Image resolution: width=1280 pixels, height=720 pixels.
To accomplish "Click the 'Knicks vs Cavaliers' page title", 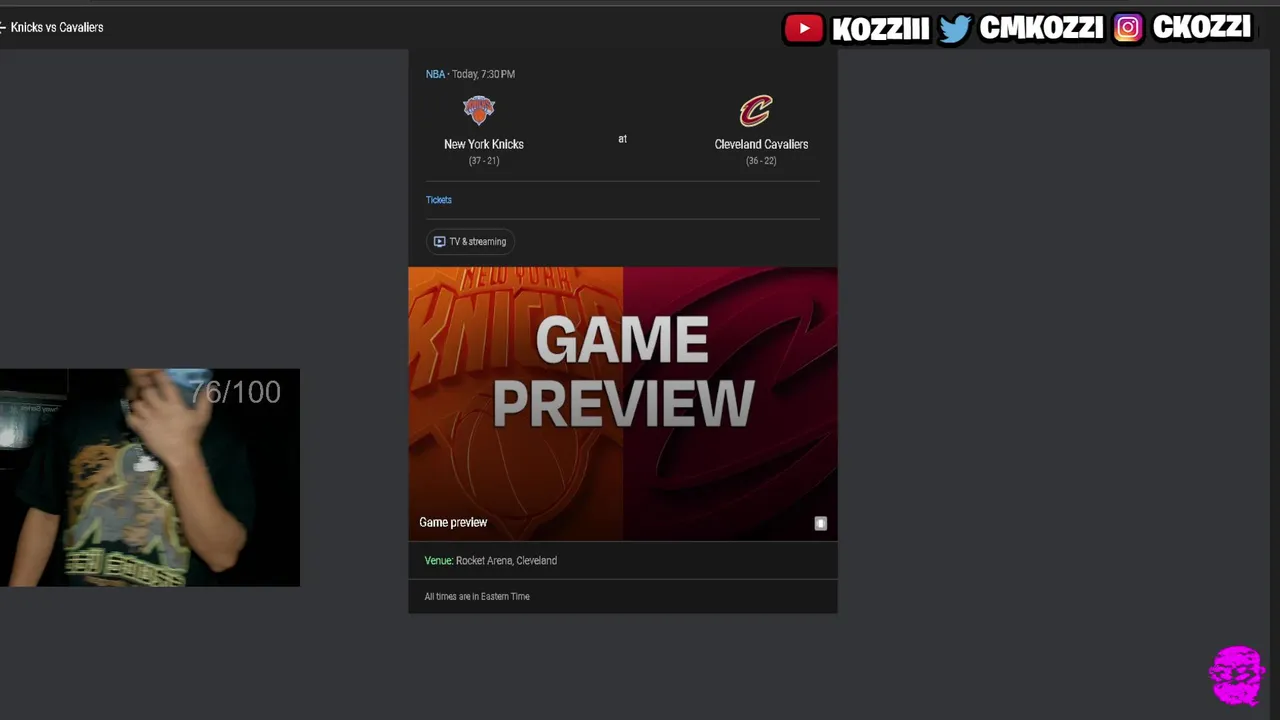I will (x=57, y=27).
